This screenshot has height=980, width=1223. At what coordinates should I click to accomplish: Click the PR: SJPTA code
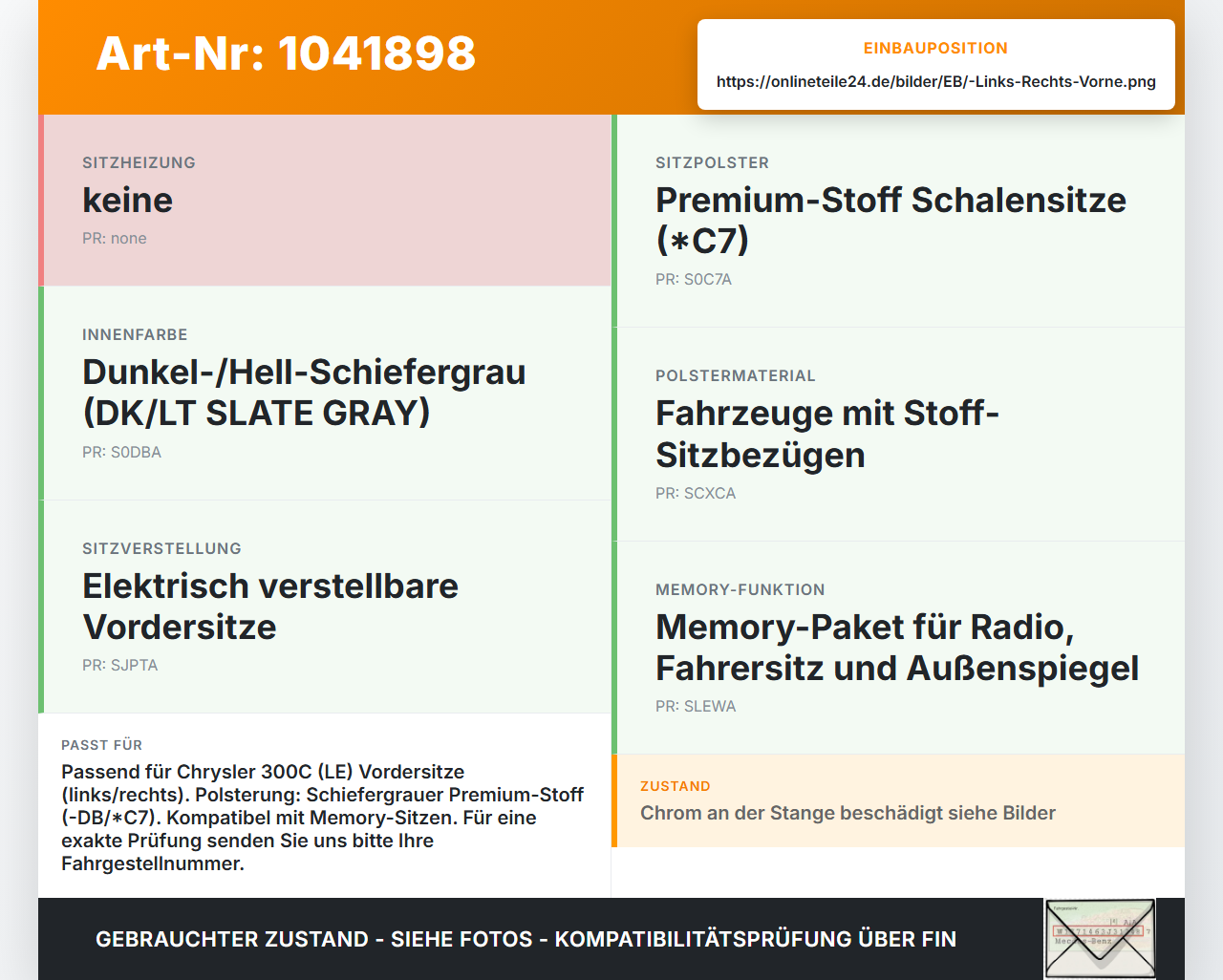pos(119,665)
